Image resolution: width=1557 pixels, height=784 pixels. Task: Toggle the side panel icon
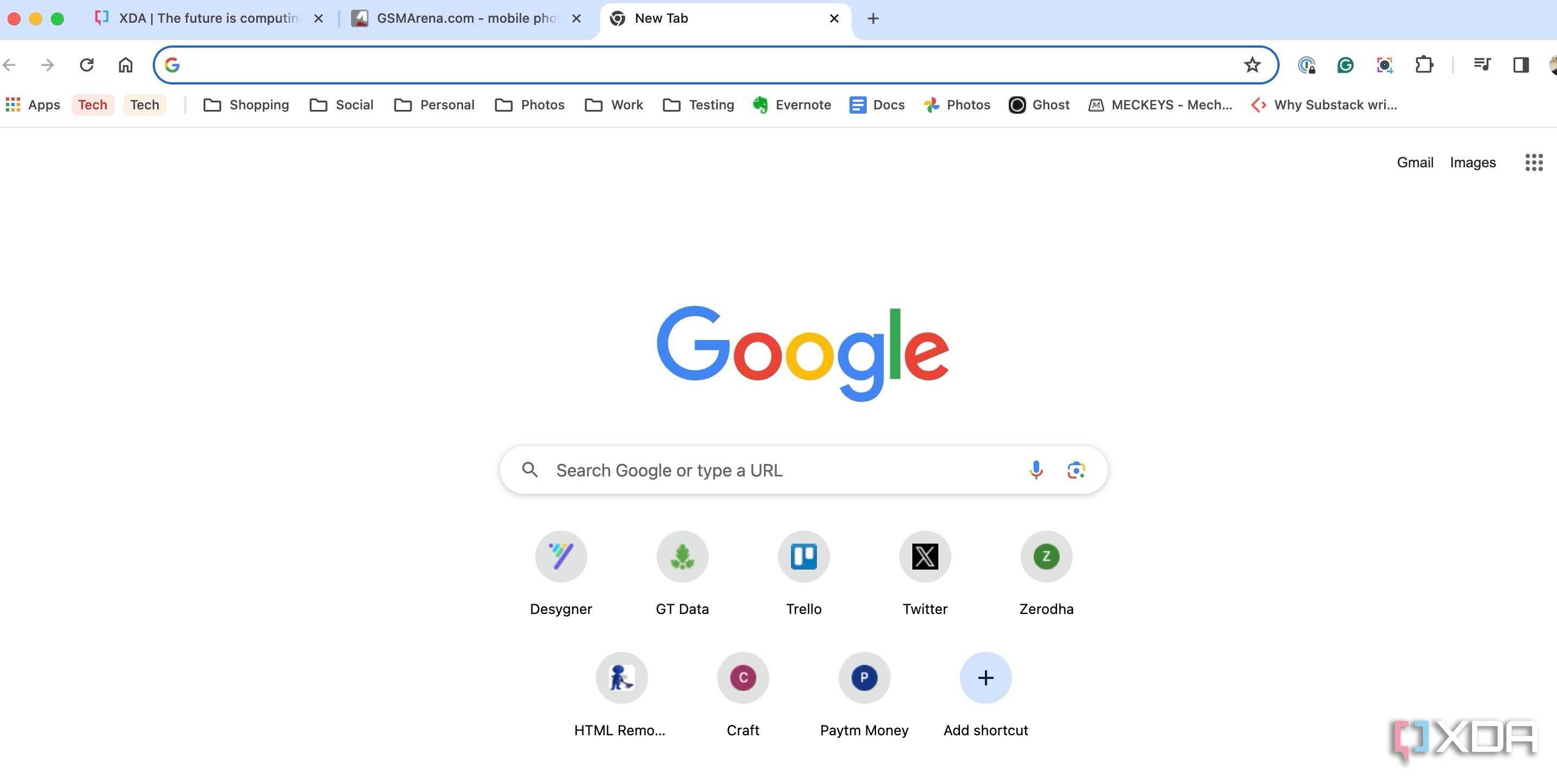[1521, 64]
